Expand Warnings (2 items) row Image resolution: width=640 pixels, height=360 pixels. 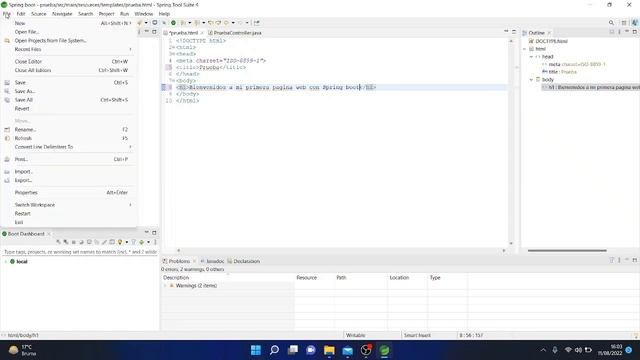tap(165, 286)
